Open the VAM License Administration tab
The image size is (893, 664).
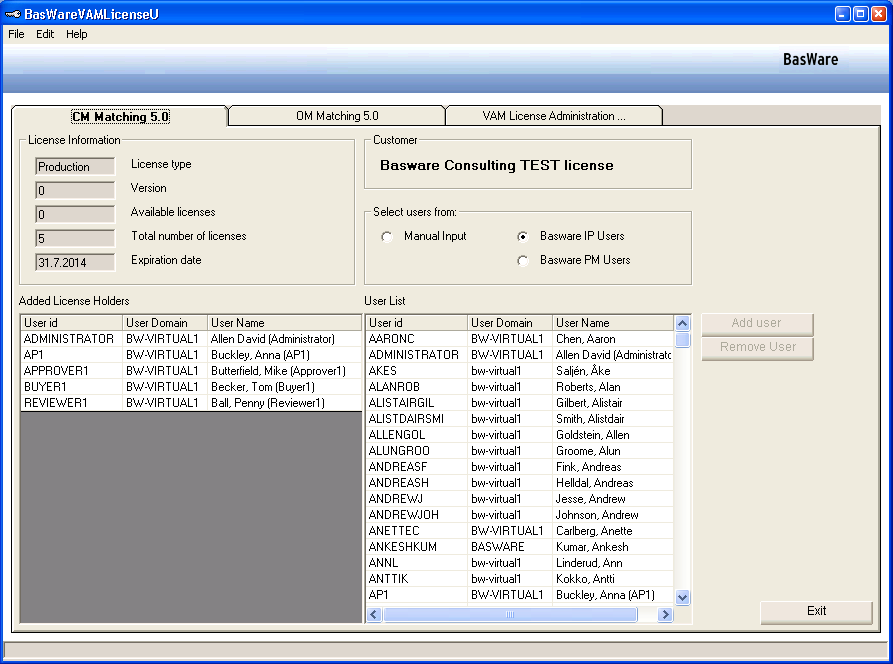point(554,116)
